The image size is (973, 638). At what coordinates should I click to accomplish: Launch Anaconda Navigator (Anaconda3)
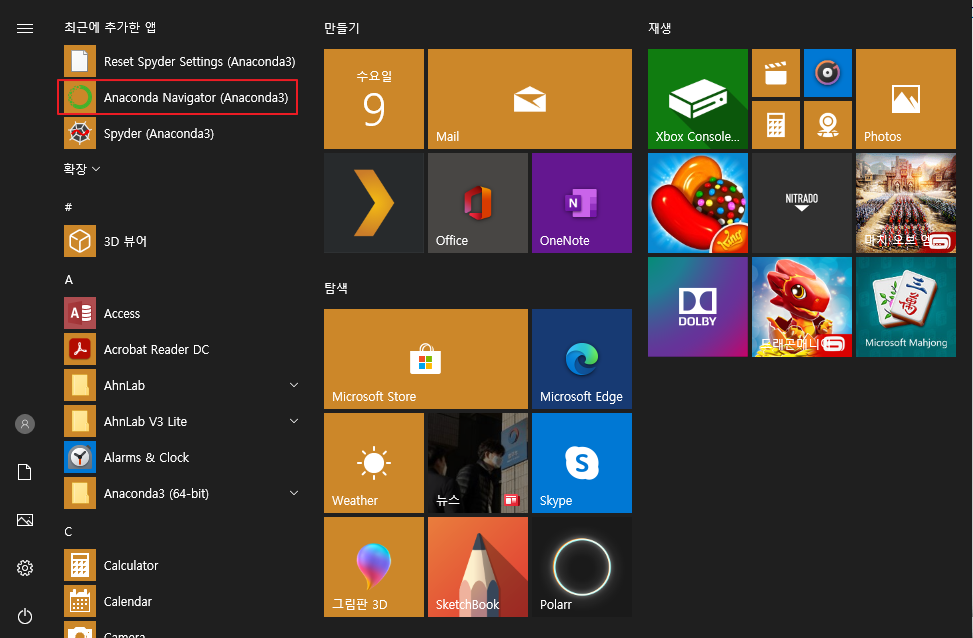pos(178,97)
